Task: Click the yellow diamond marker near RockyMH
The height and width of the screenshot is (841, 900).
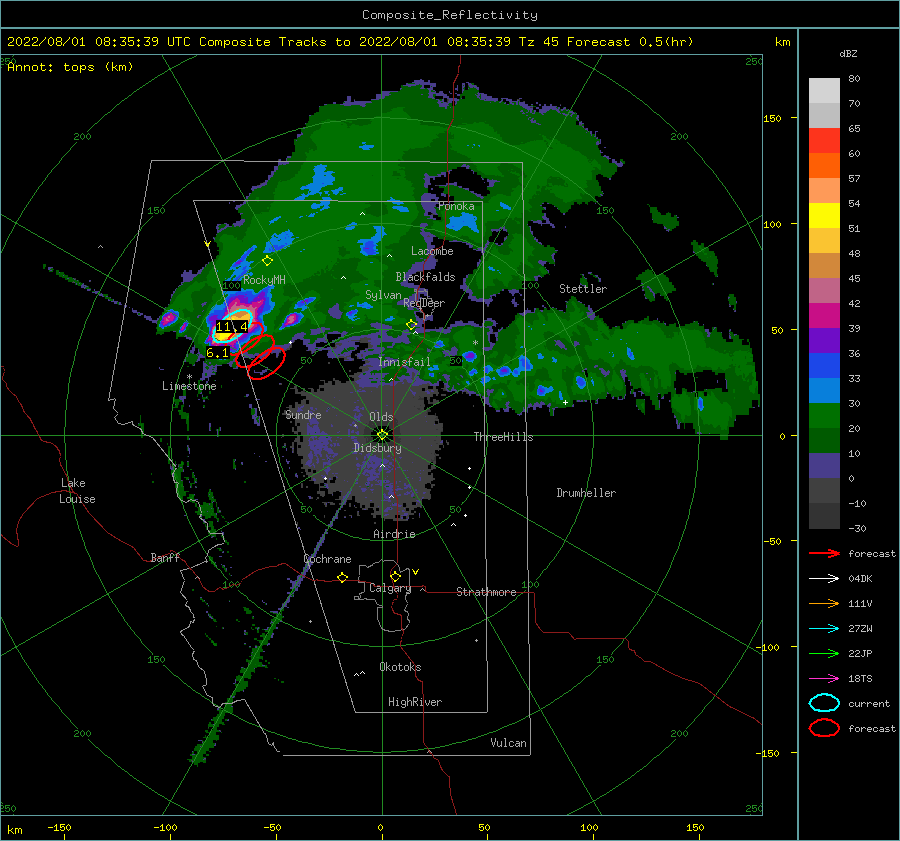Action: pyautogui.click(x=267, y=261)
